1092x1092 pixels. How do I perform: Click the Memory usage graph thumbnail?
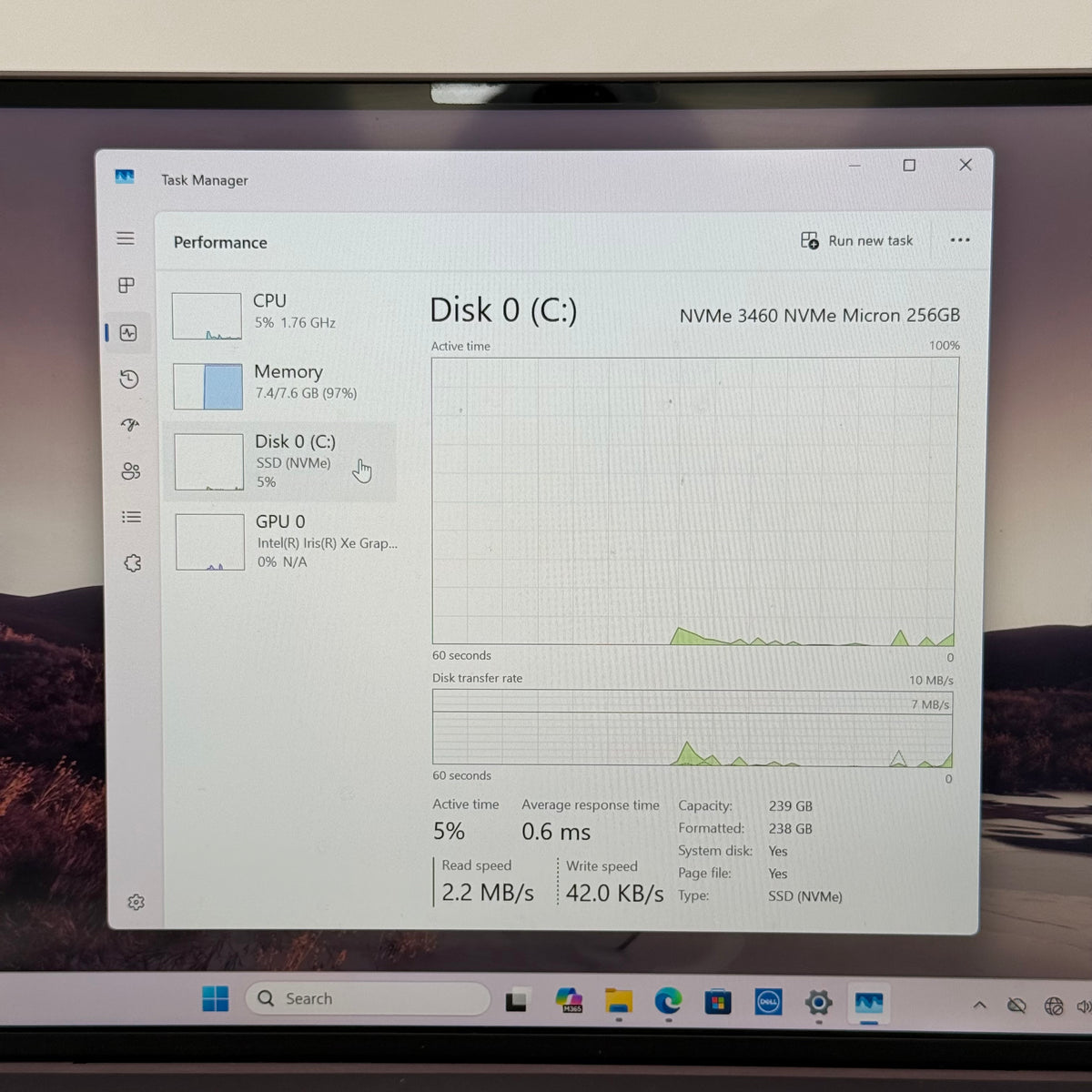(x=208, y=386)
